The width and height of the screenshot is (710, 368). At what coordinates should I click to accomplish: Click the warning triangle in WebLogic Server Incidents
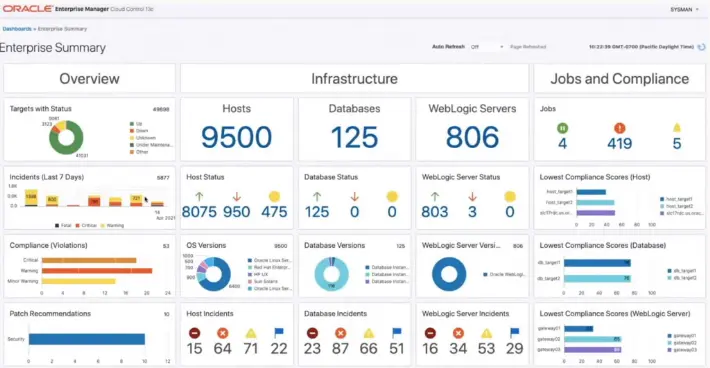coord(486,333)
